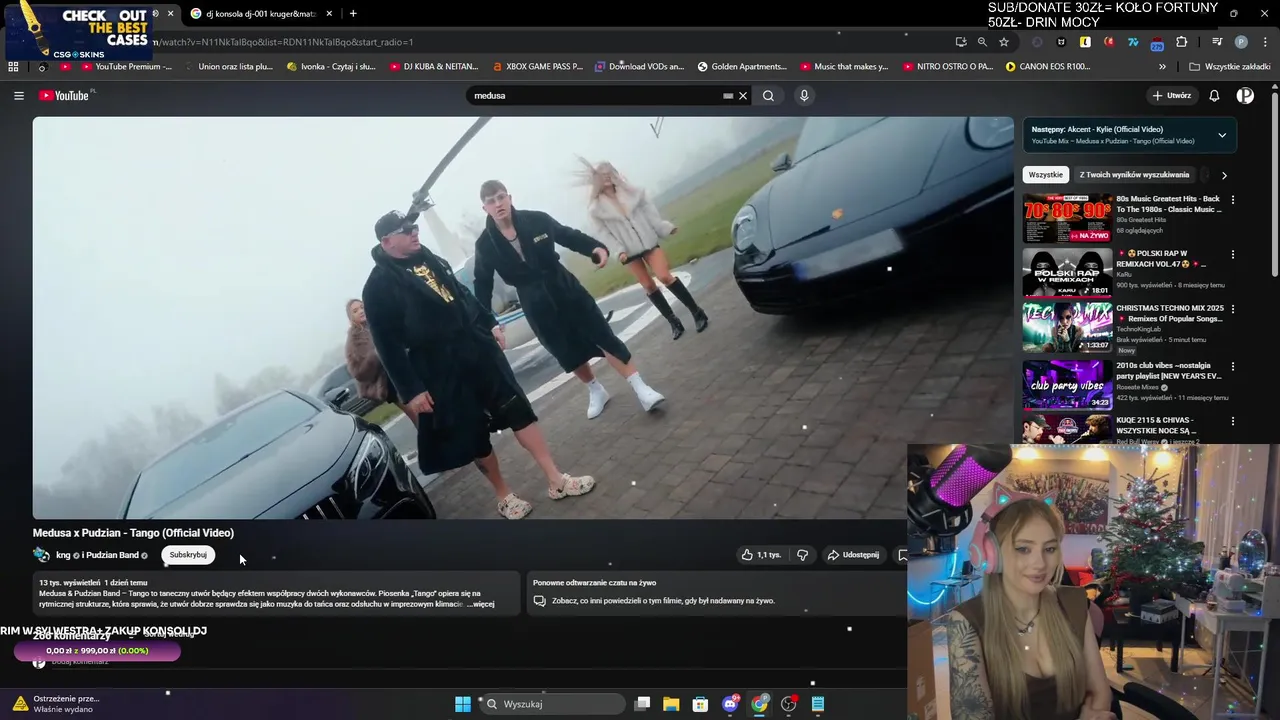Open OBS Studio from the taskbar
The image size is (1280, 720).
click(789, 704)
